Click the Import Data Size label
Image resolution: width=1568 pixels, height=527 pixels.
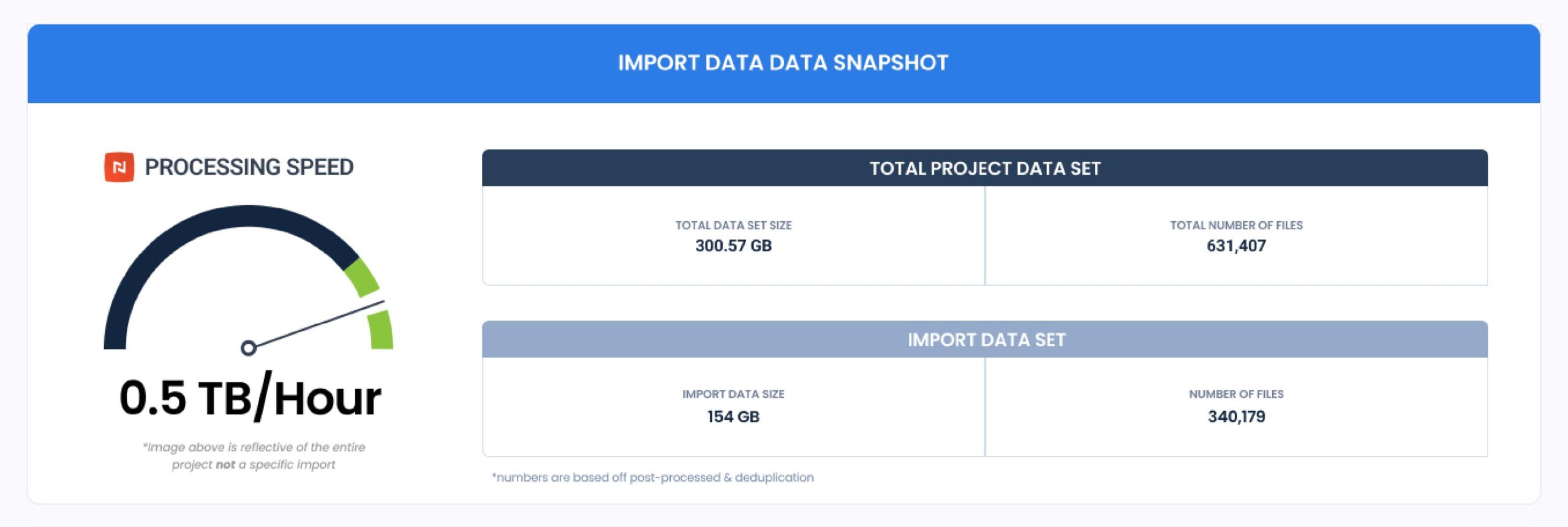733,394
